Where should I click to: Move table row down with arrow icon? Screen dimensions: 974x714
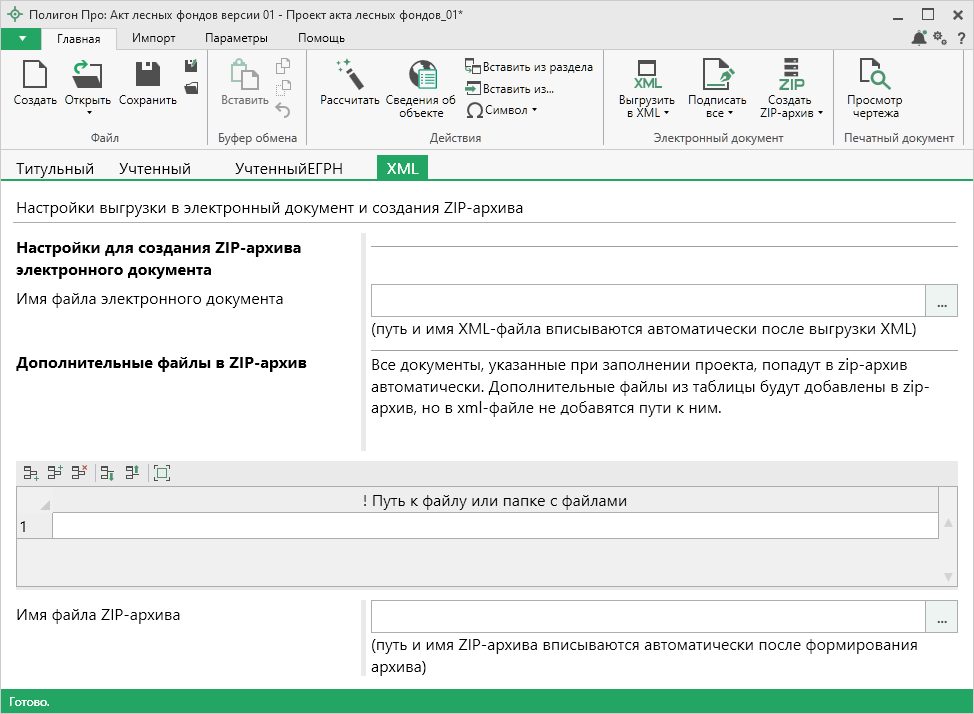click(108, 473)
